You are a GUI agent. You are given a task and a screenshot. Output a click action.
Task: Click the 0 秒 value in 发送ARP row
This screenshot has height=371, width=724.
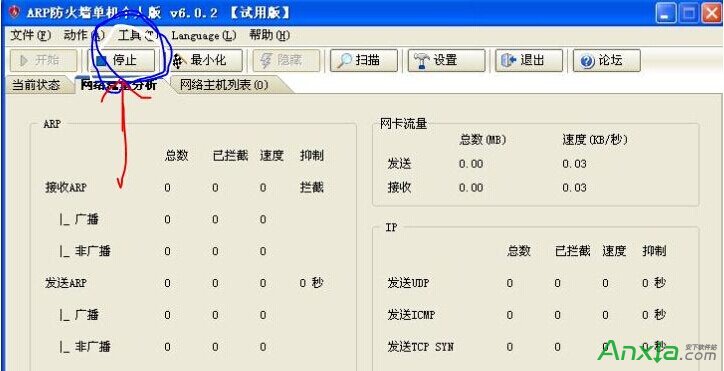[x=311, y=283]
